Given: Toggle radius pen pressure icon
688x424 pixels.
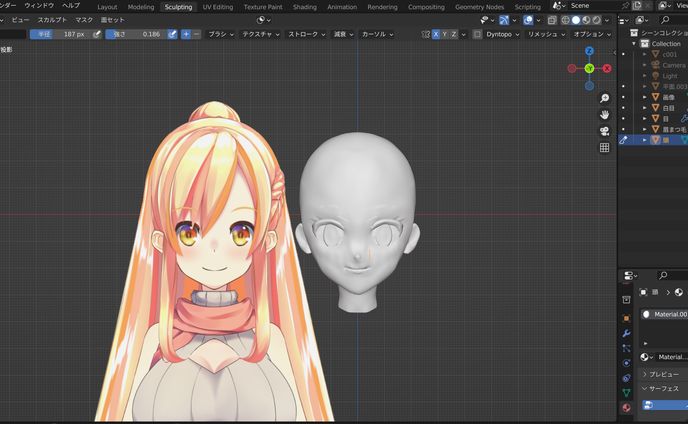Looking at the screenshot, I should point(97,34).
